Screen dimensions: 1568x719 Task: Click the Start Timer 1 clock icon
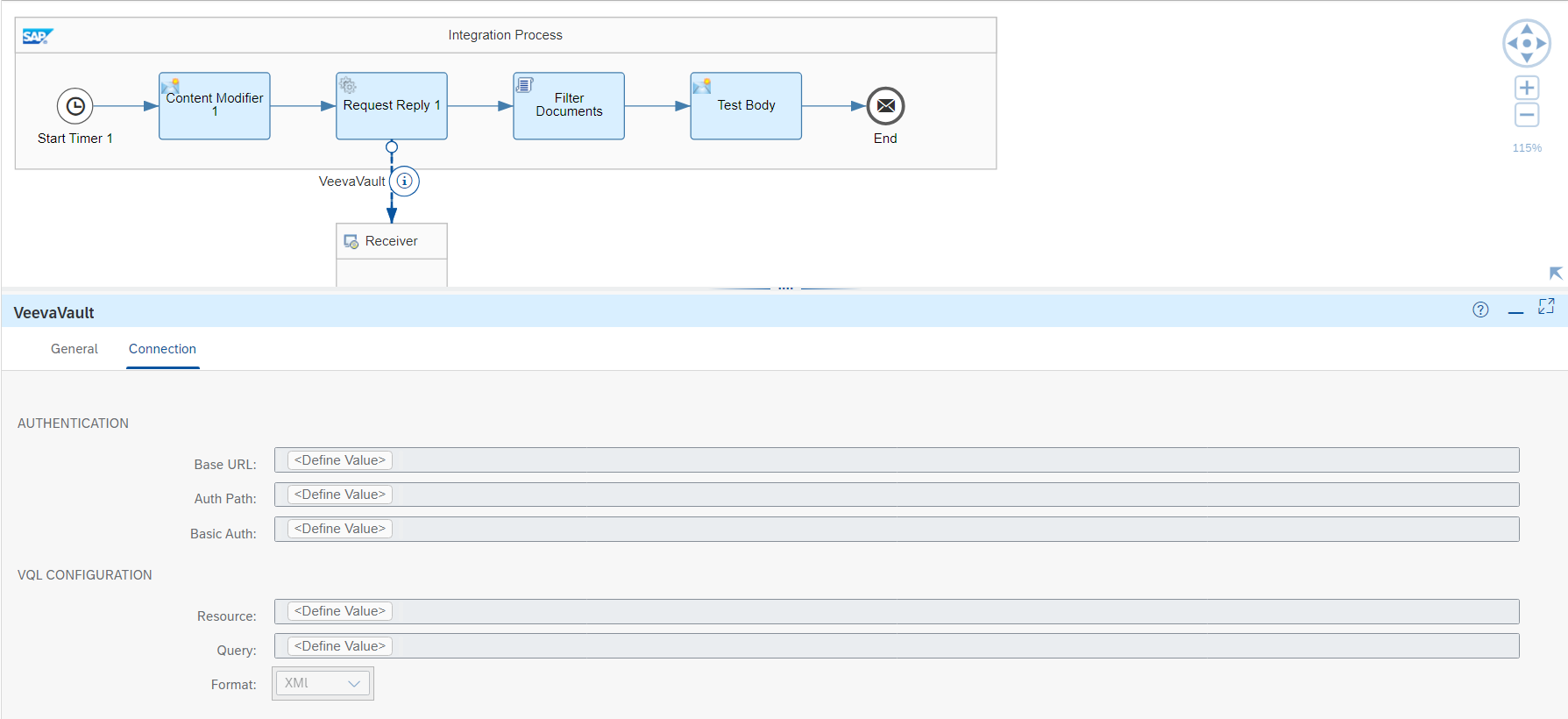coord(75,106)
